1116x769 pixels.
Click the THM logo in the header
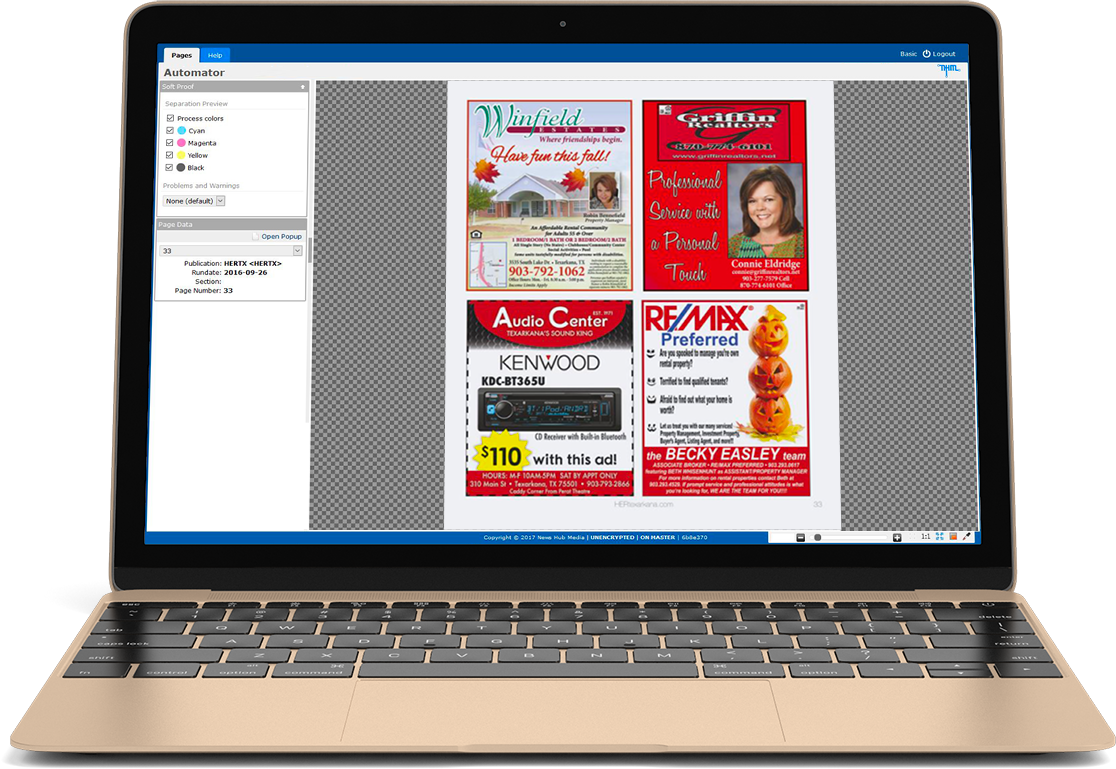click(x=949, y=69)
